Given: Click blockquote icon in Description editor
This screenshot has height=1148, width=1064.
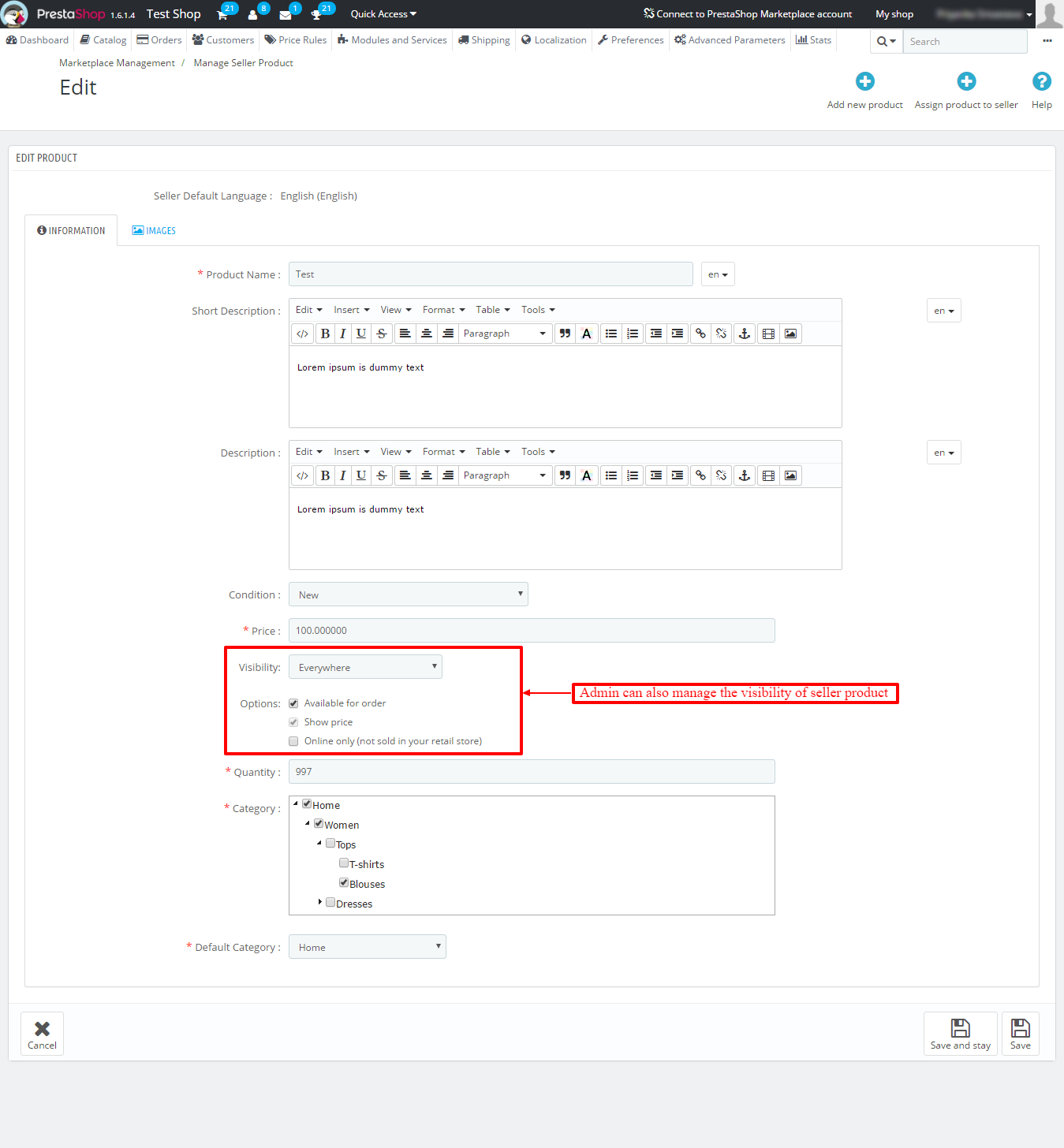Looking at the screenshot, I should [x=565, y=475].
